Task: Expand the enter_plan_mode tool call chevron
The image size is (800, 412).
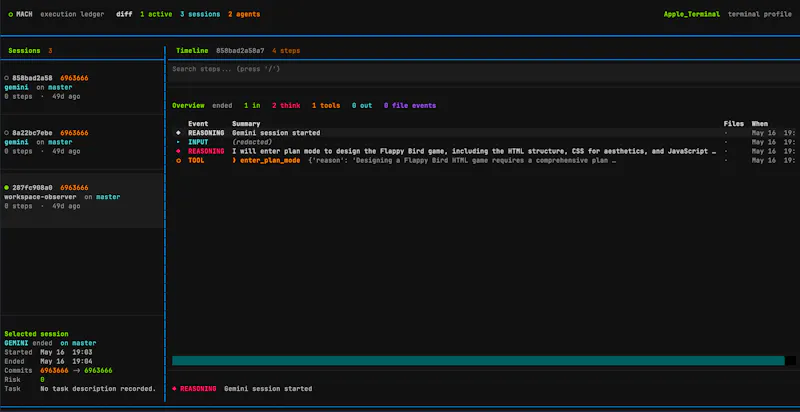Action: (x=234, y=160)
